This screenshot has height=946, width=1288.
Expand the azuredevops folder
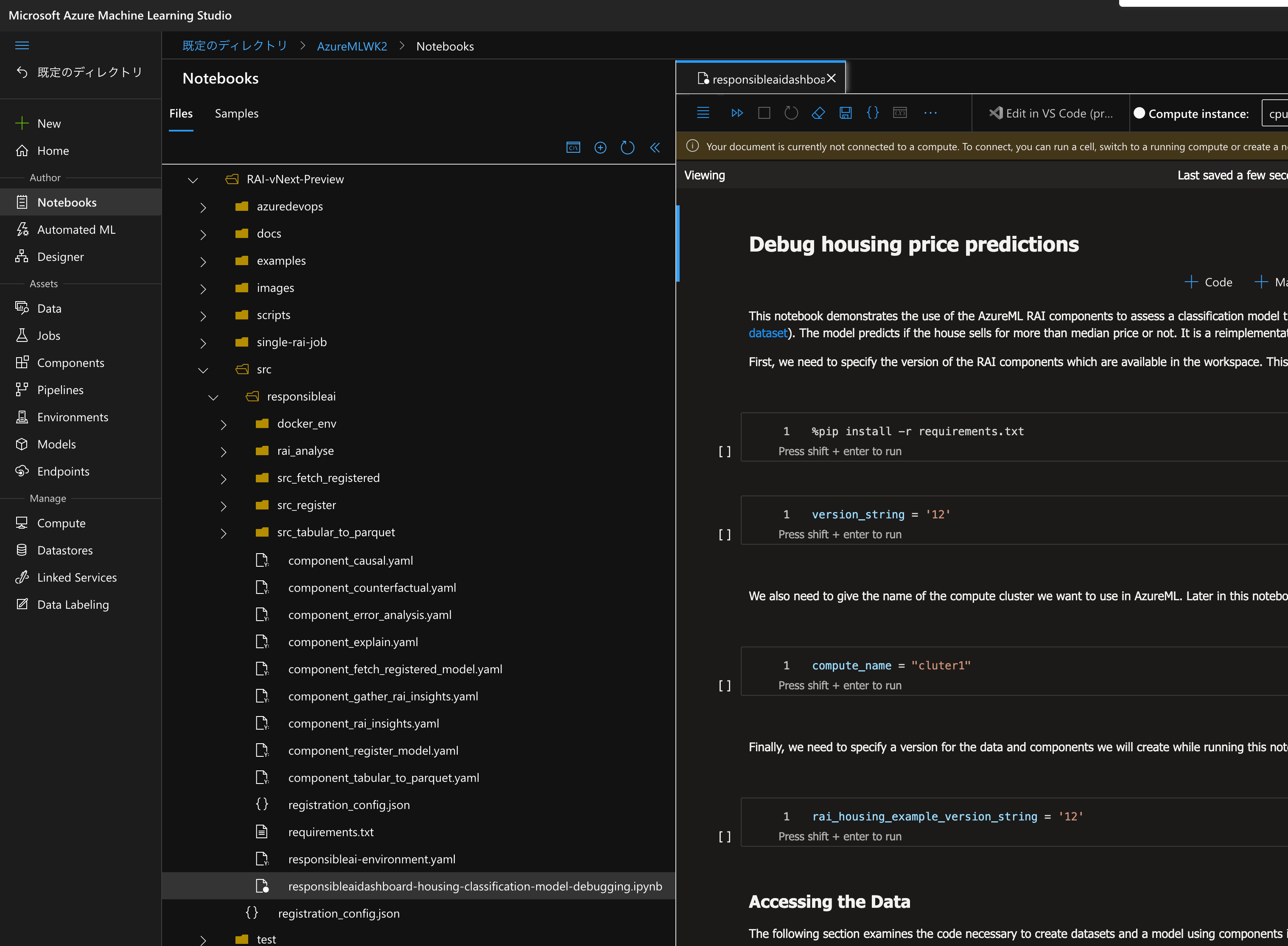pos(203,207)
